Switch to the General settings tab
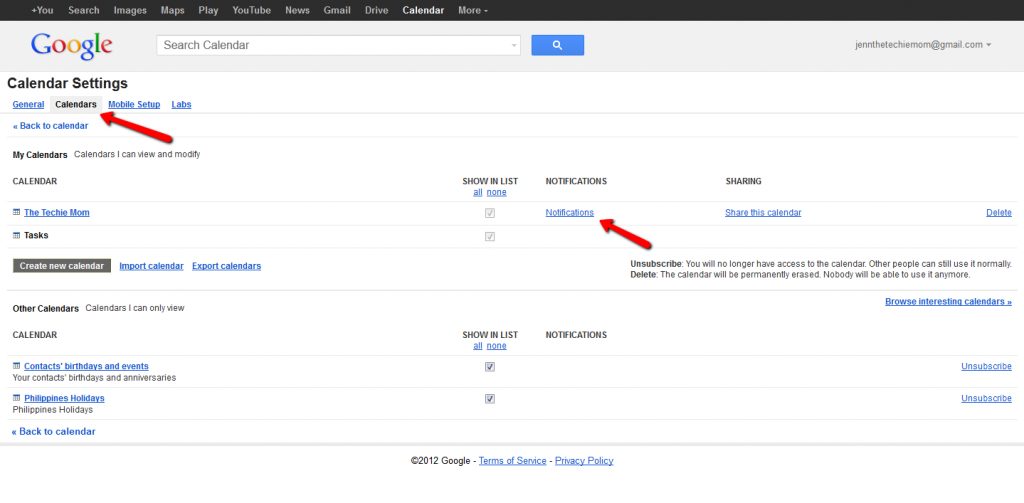The image size is (1024, 503). pos(28,105)
